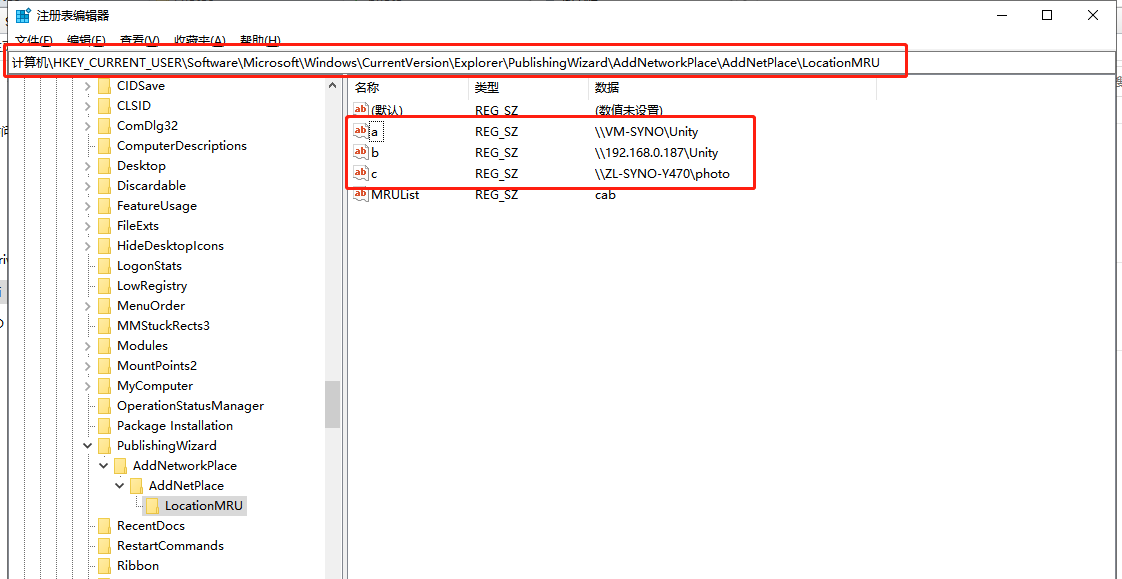The height and width of the screenshot is (579, 1122).
Task: Click the (默认) default value icon
Action: [x=361, y=110]
